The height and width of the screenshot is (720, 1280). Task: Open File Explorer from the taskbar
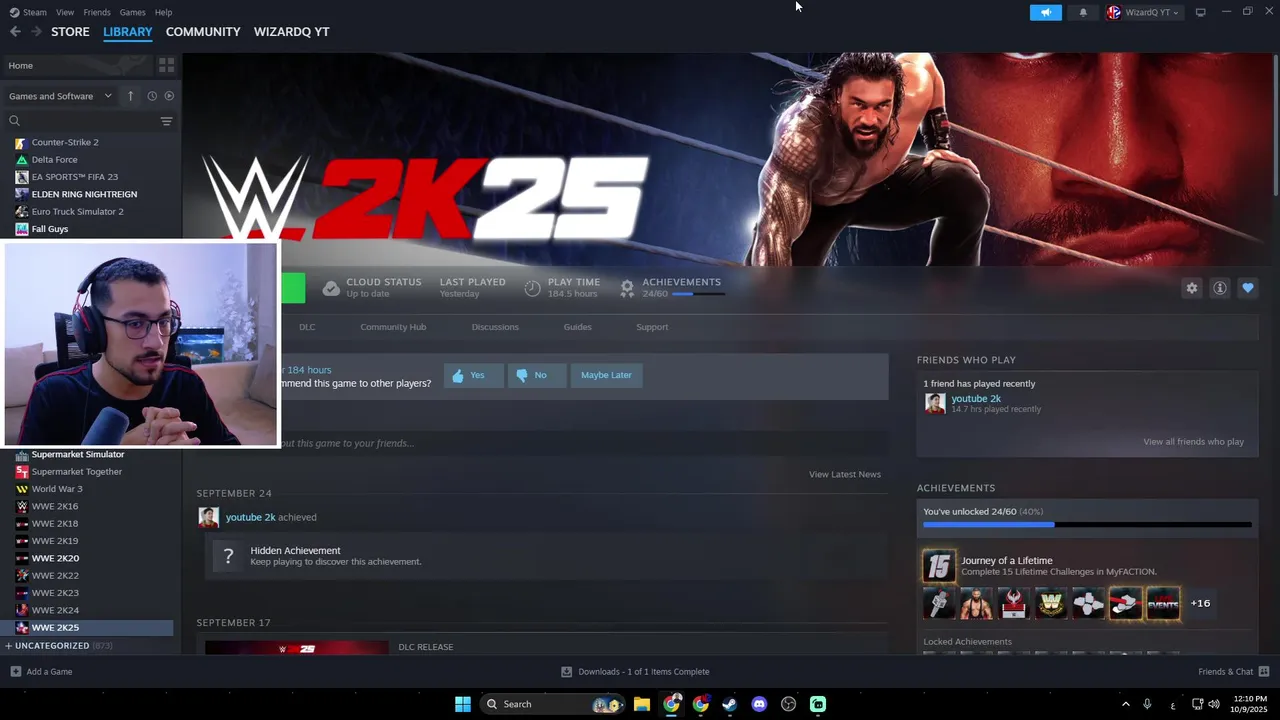coord(642,704)
